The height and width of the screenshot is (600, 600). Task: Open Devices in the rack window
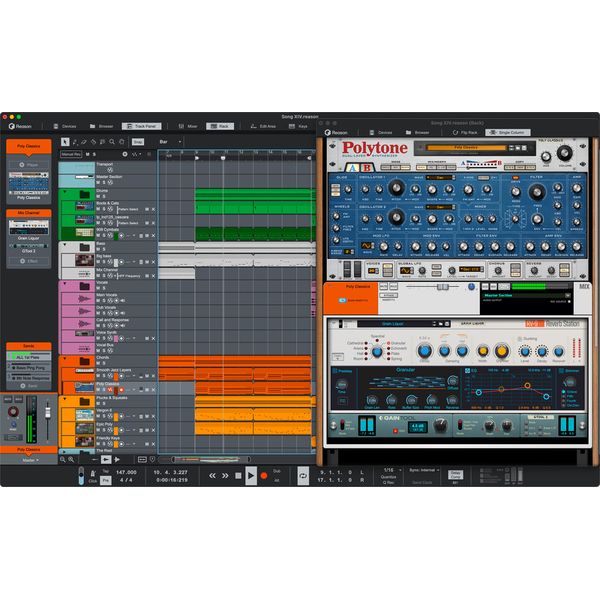point(381,132)
